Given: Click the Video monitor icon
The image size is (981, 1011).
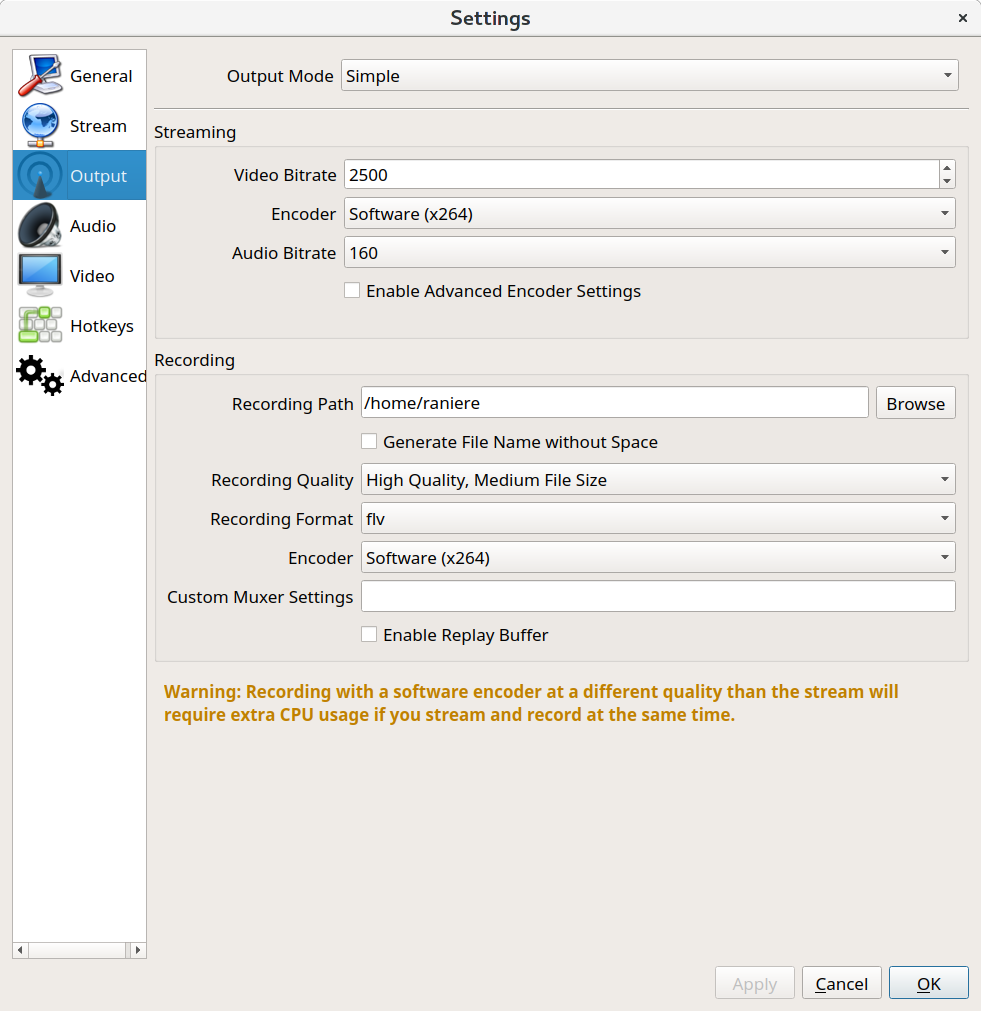Looking at the screenshot, I should (40, 276).
